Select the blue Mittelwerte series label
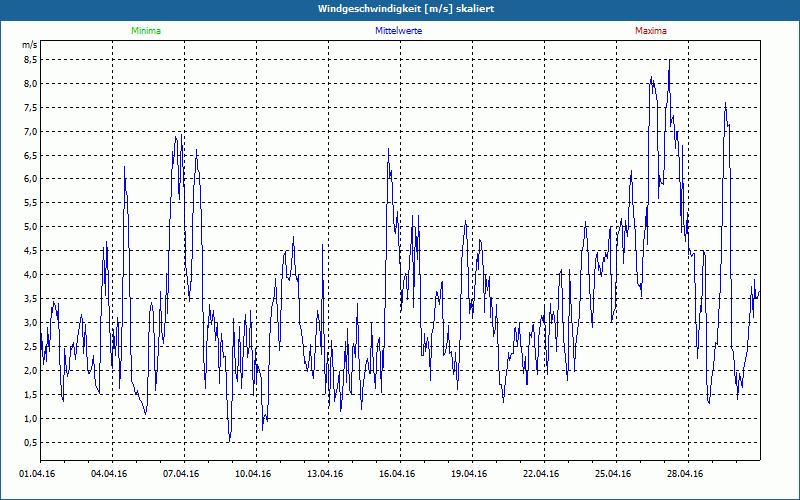The height and width of the screenshot is (500, 800). coord(398,31)
